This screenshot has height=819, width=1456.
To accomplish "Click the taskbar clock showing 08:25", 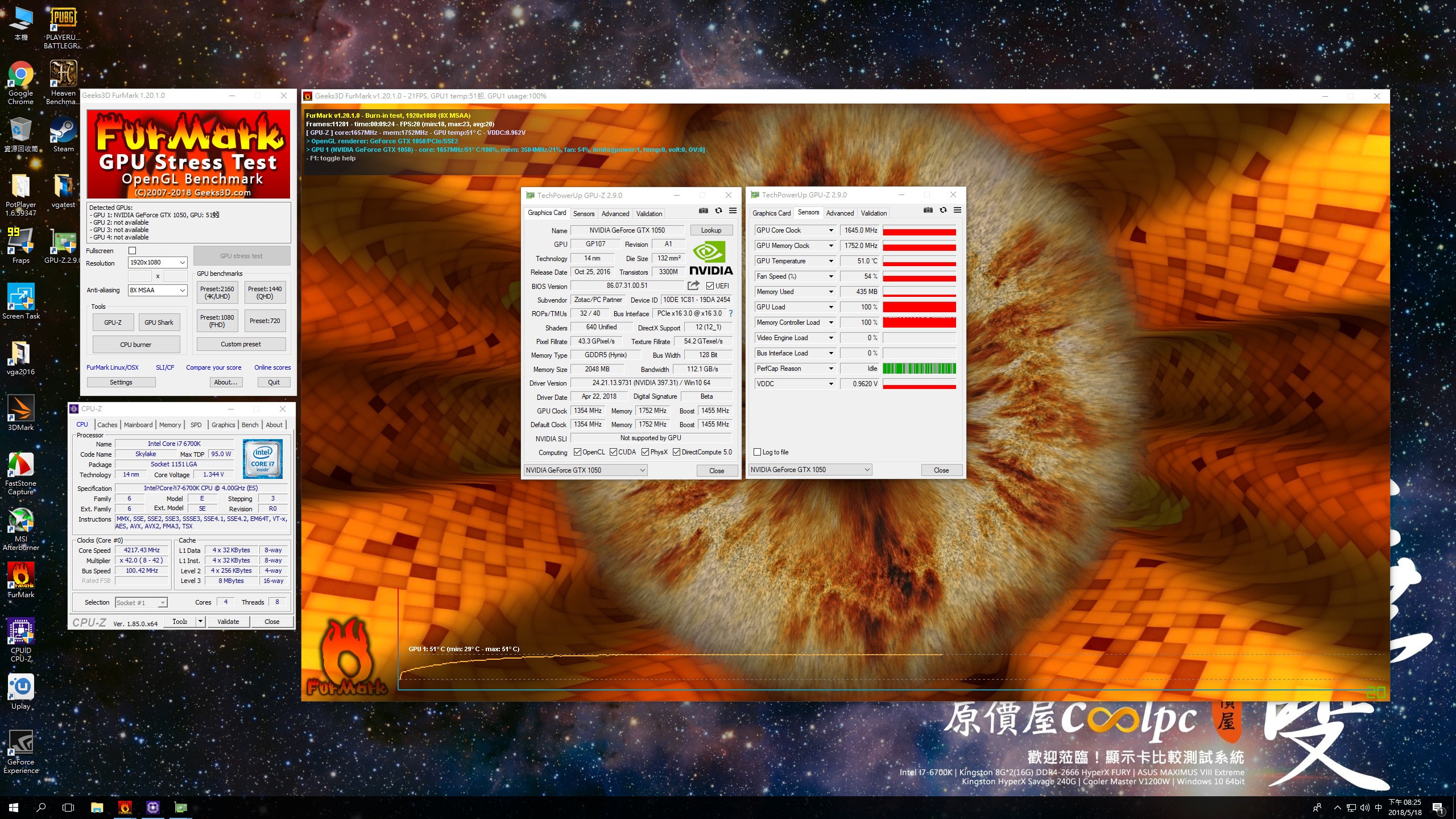I will pyautogui.click(x=1405, y=807).
